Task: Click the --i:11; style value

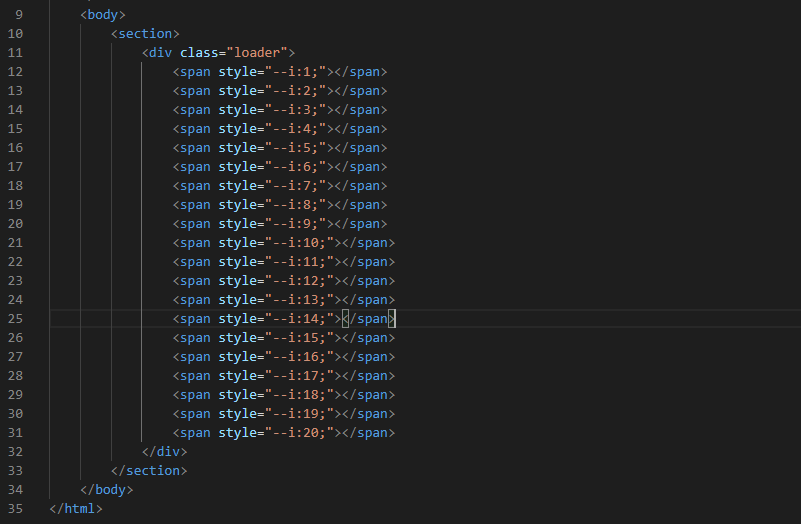Action: point(299,261)
